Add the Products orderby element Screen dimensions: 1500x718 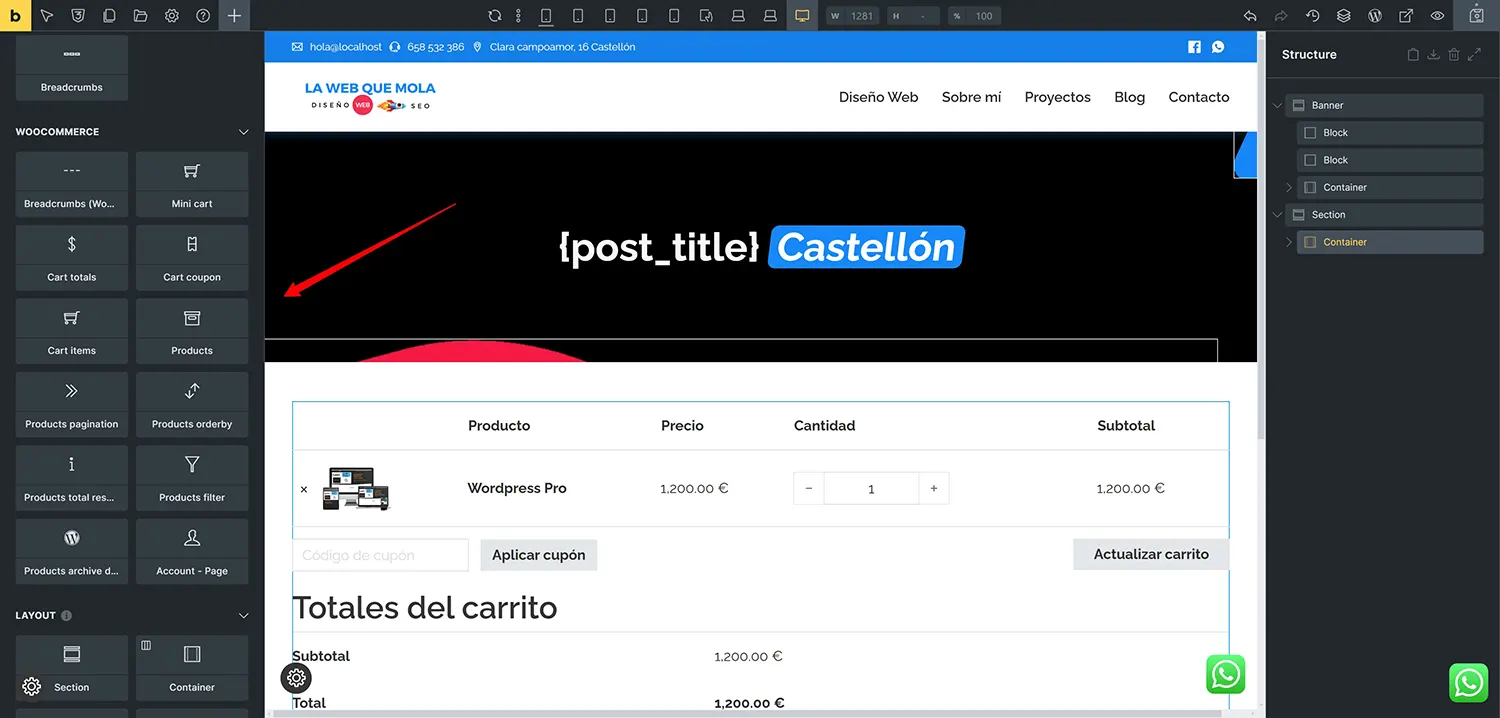coord(192,405)
